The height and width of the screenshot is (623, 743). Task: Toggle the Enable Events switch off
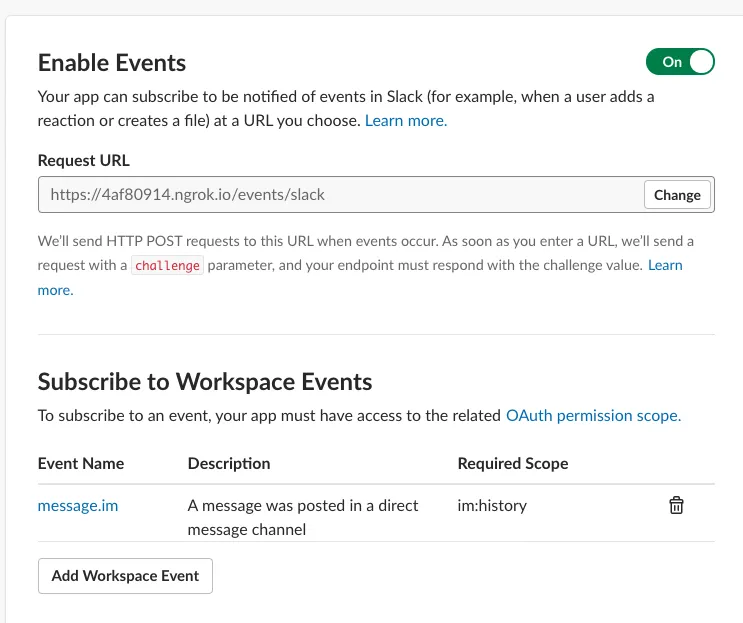click(680, 62)
